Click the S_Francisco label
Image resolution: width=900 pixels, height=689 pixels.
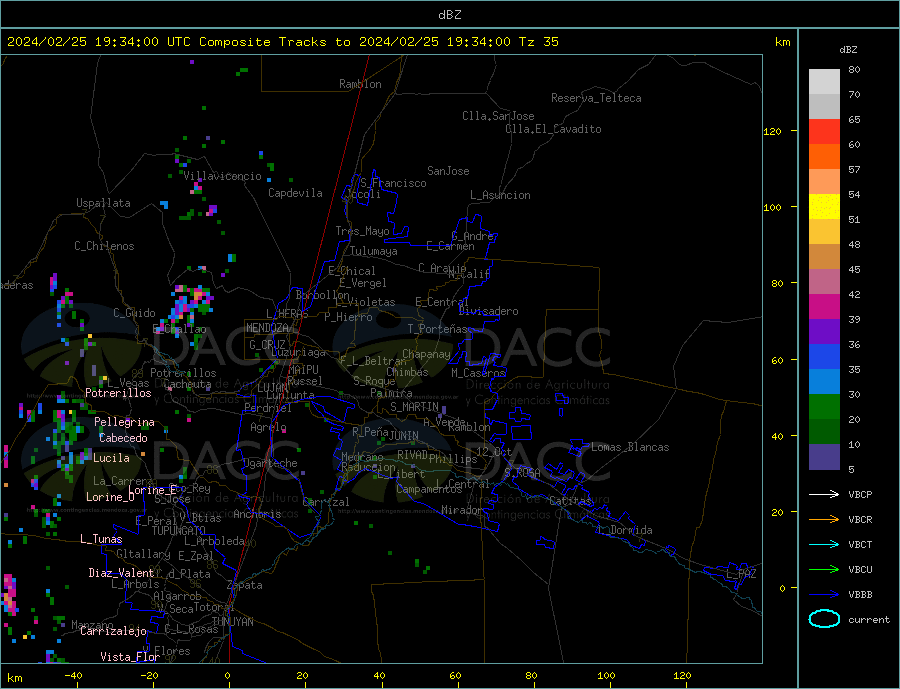(x=393, y=183)
